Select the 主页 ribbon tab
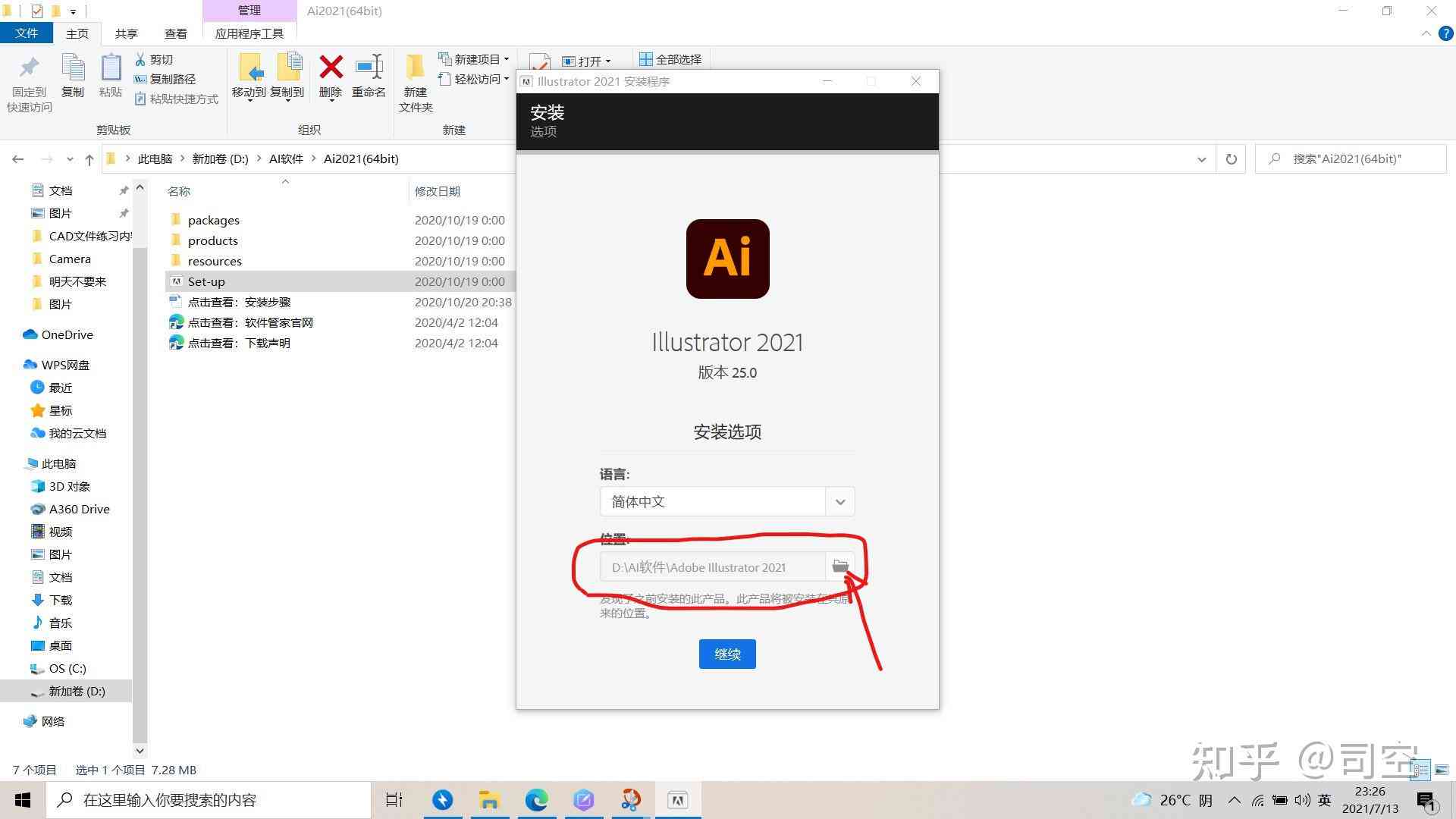Screen dimensions: 1456x819 77,33
